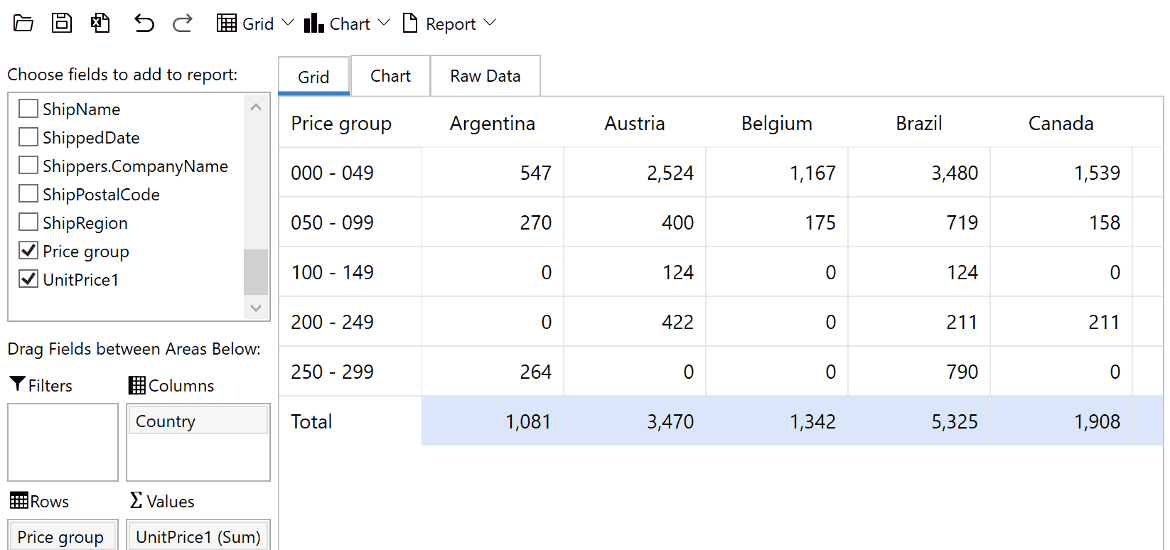Select UnitPrice1 (Sum) in Values area

(x=197, y=537)
